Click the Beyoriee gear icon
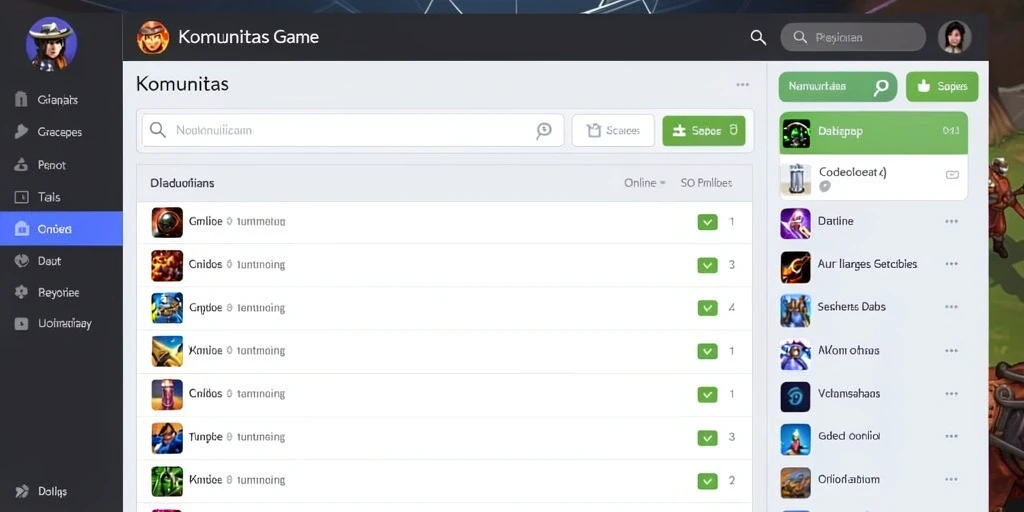1024x512 pixels. [x=22, y=292]
